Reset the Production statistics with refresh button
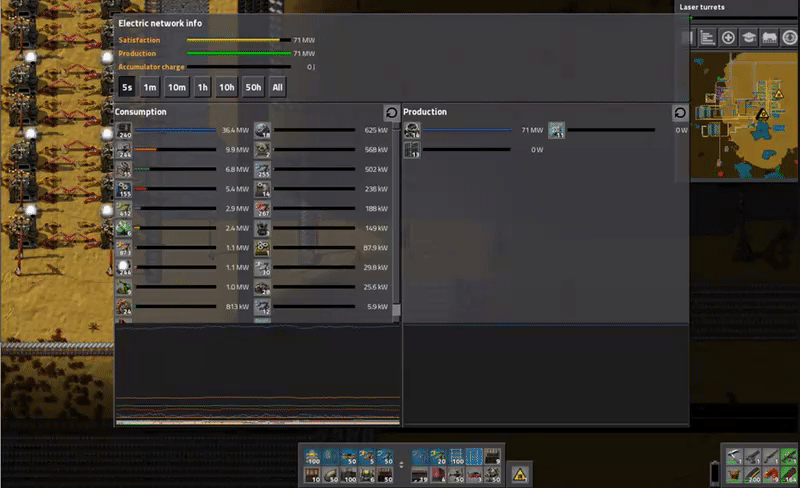 pos(680,112)
